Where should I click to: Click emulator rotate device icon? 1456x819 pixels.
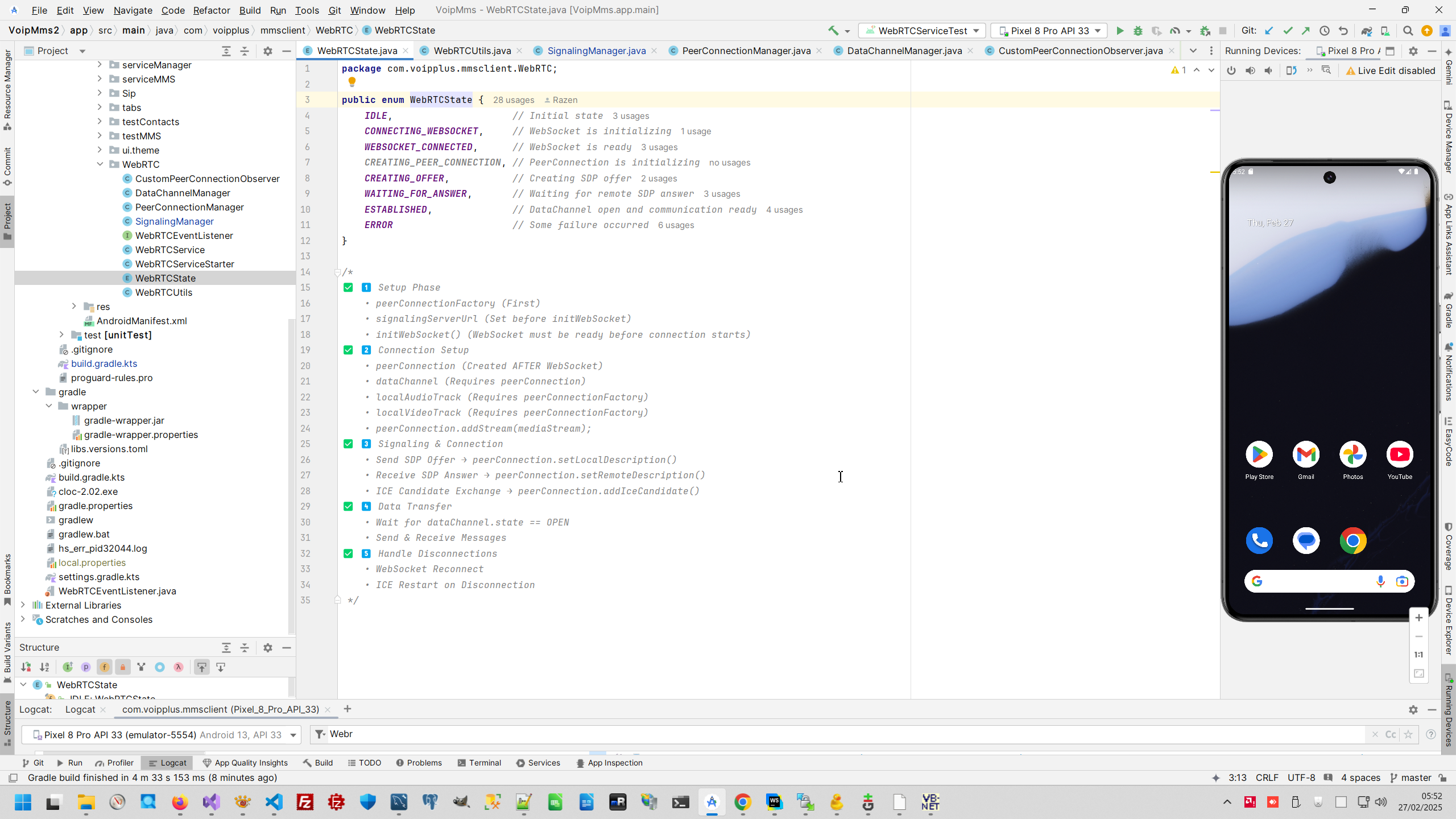[x=1291, y=71]
